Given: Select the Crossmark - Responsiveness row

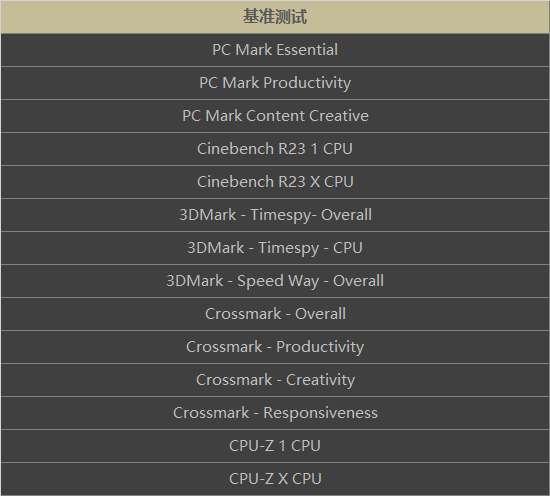Looking at the screenshot, I should point(275,413).
